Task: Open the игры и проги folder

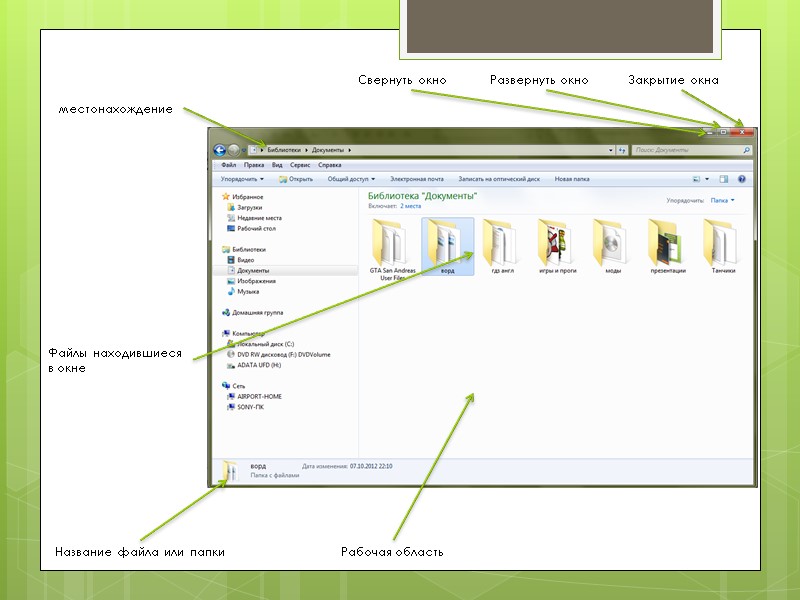Action: pyautogui.click(x=558, y=247)
